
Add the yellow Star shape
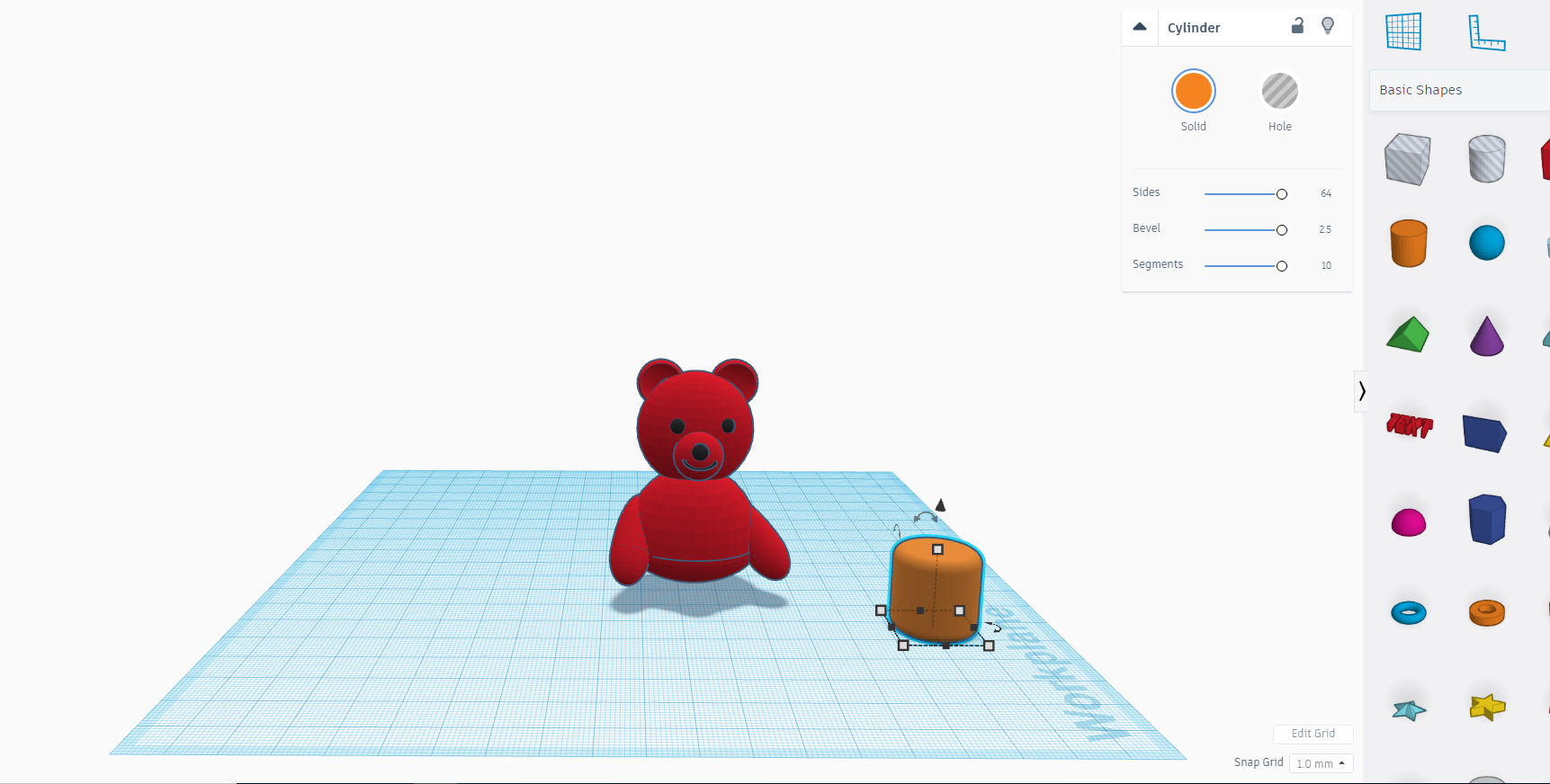click(x=1487, y=708)
